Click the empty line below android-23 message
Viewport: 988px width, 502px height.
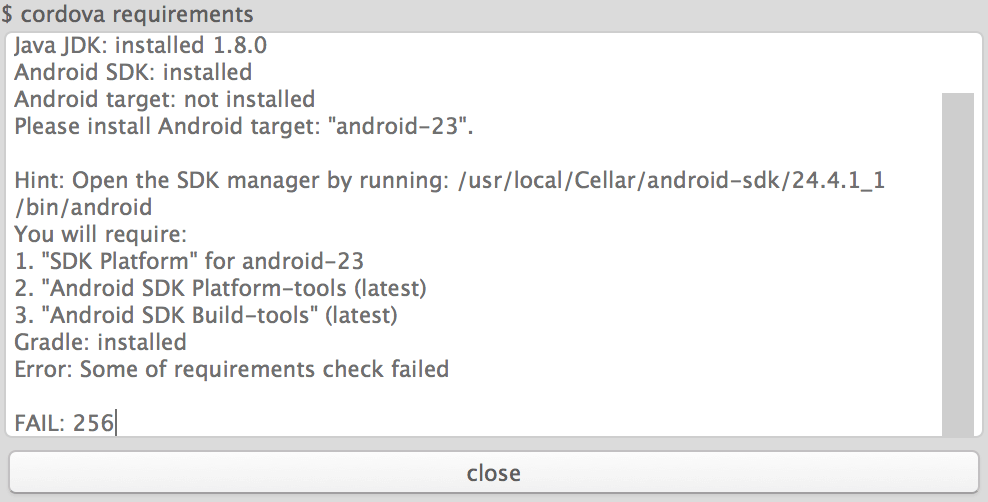pyautogui.click(x=473, y=154)
